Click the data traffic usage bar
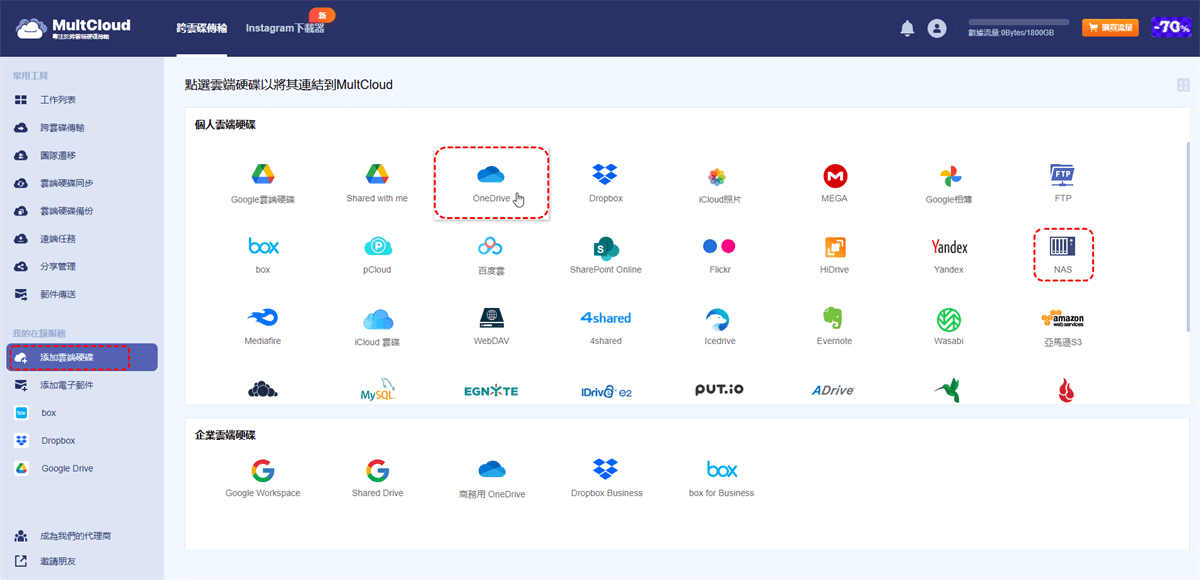 1018,22
